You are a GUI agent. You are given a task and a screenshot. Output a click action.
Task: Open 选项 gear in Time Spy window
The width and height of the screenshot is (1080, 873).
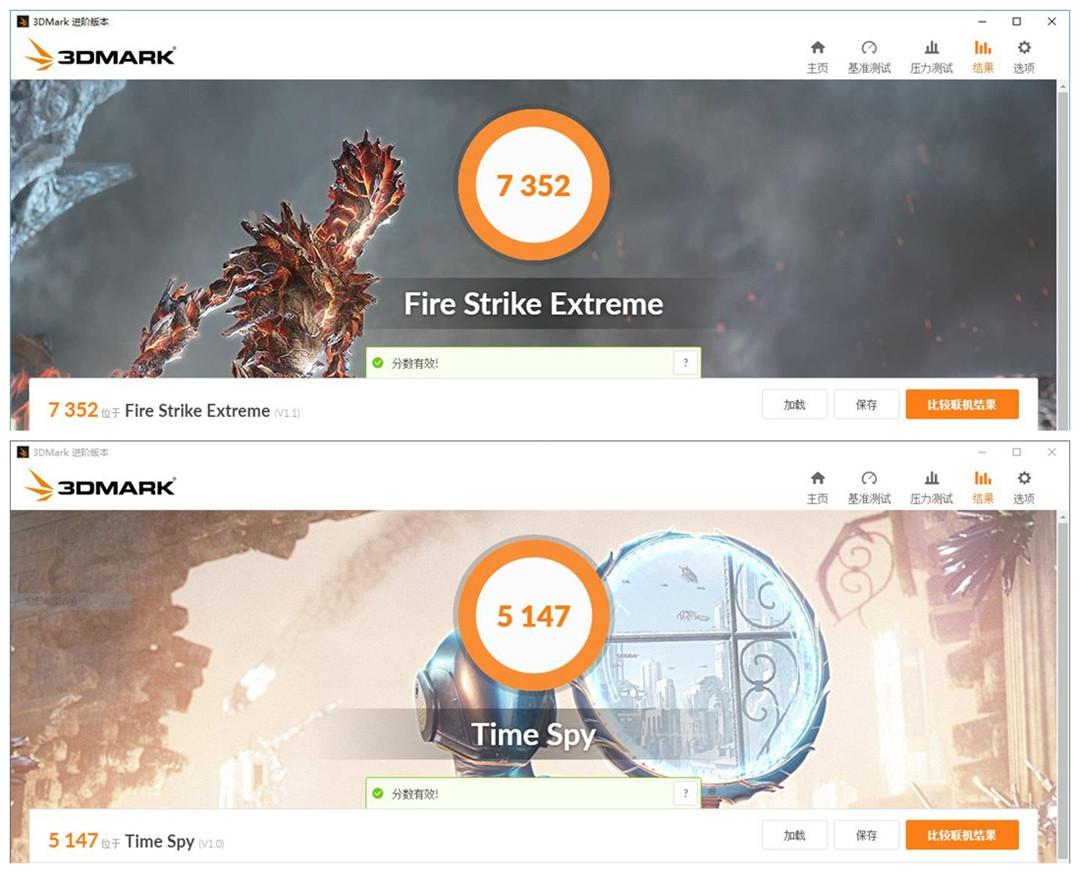click(x=1024, y=487)
